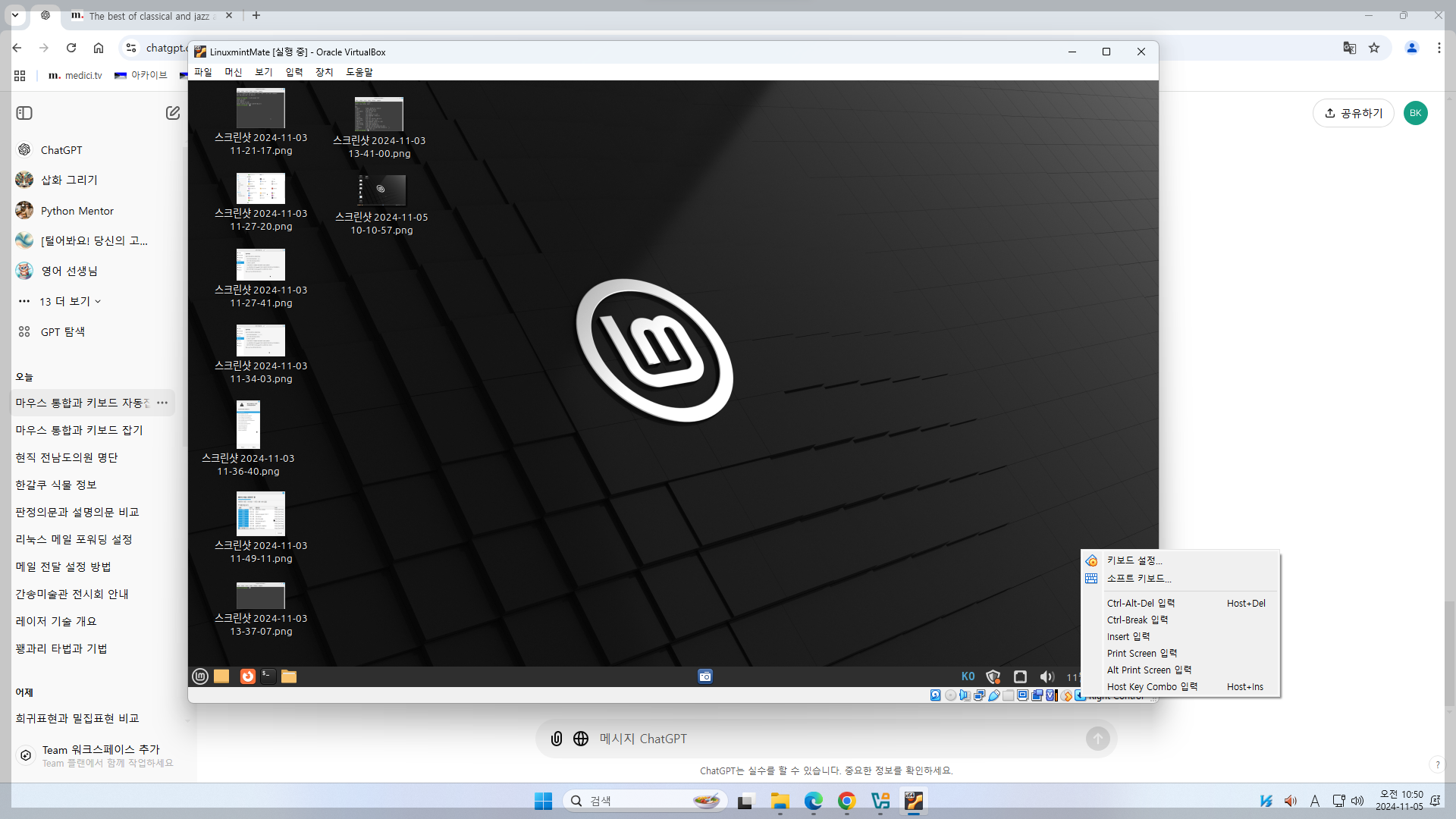1456x819 pixels.
Task: Click VirtualBox hard disk status icon
Action: 936,695
